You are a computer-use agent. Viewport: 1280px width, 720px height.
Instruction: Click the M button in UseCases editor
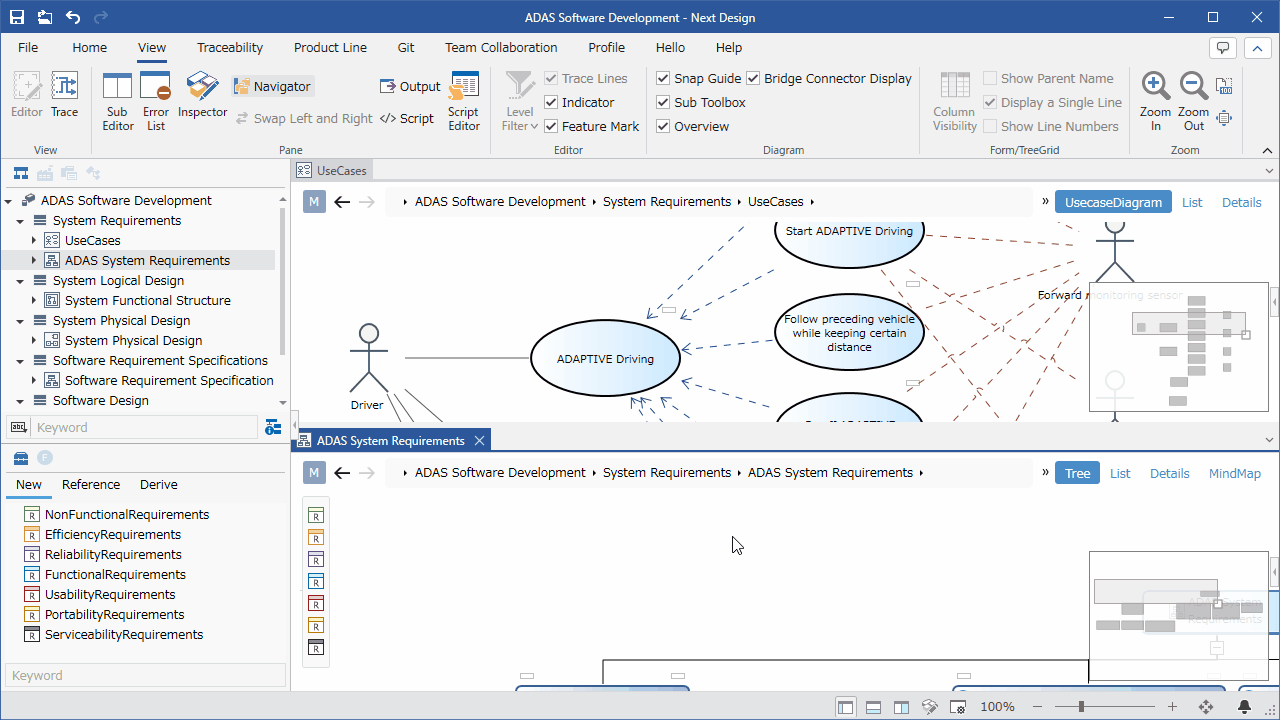tap(314, 201)
